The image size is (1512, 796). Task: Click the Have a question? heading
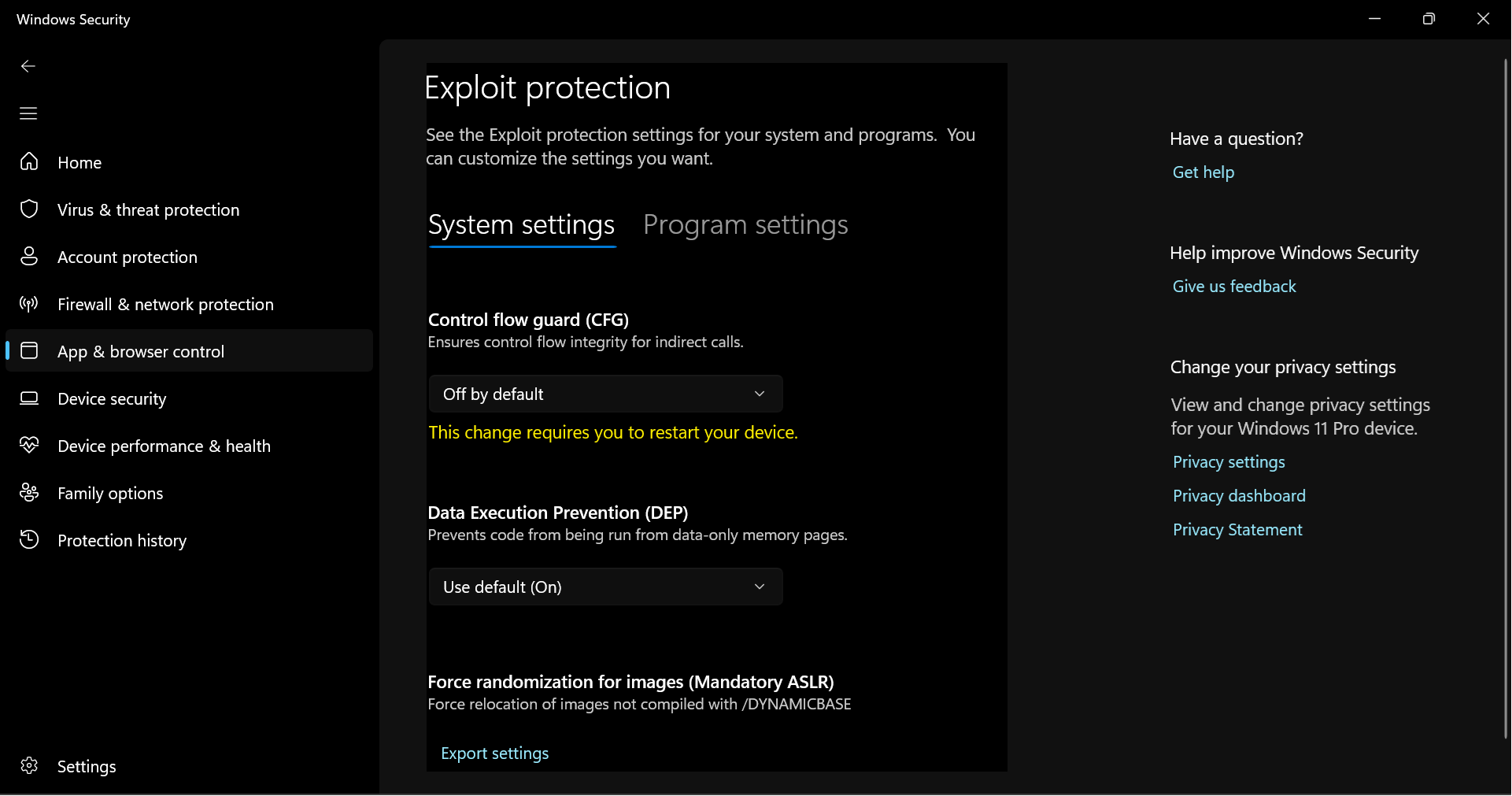(1237, 139)
